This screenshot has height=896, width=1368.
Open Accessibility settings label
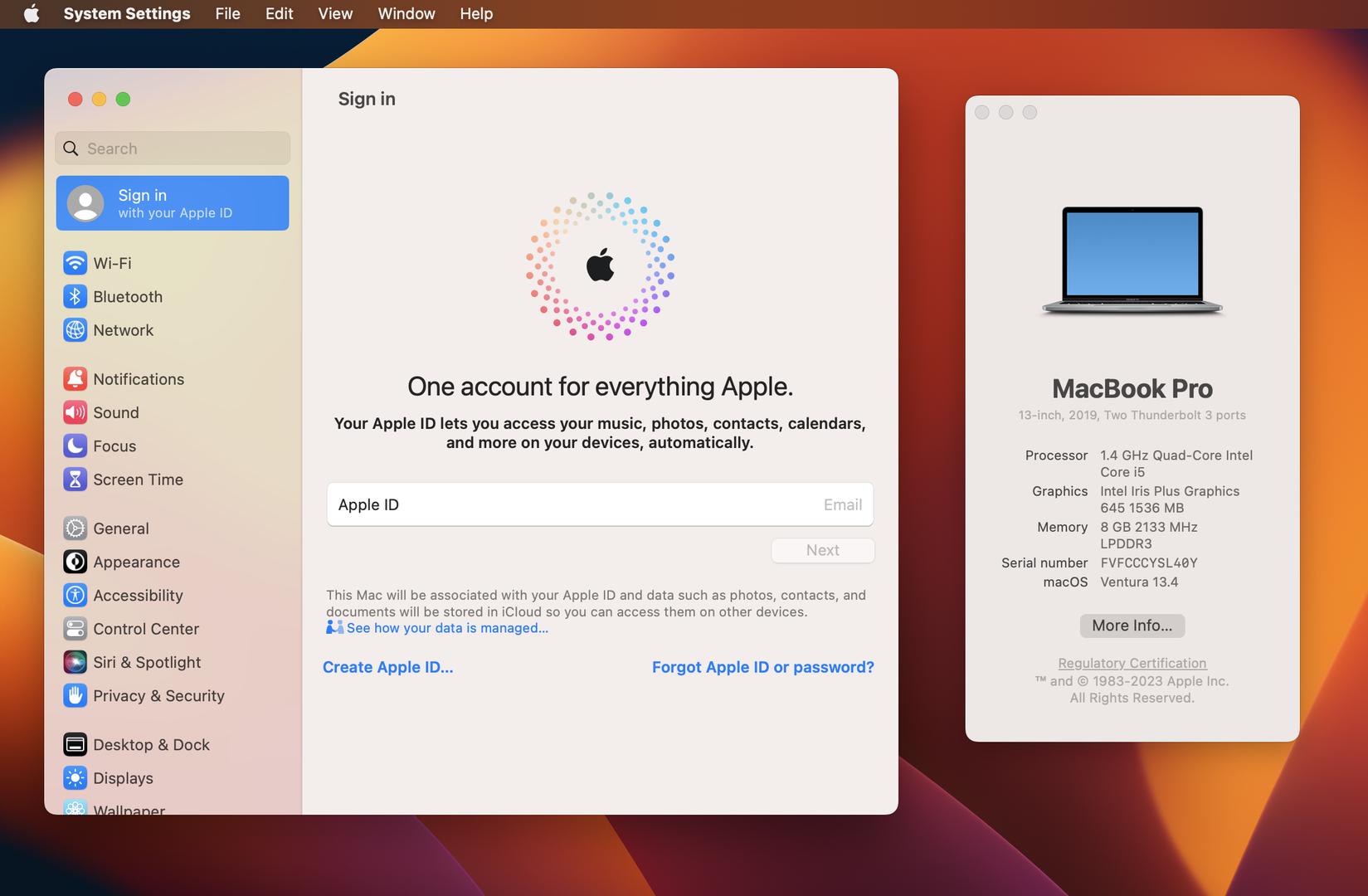click(138, 596)
